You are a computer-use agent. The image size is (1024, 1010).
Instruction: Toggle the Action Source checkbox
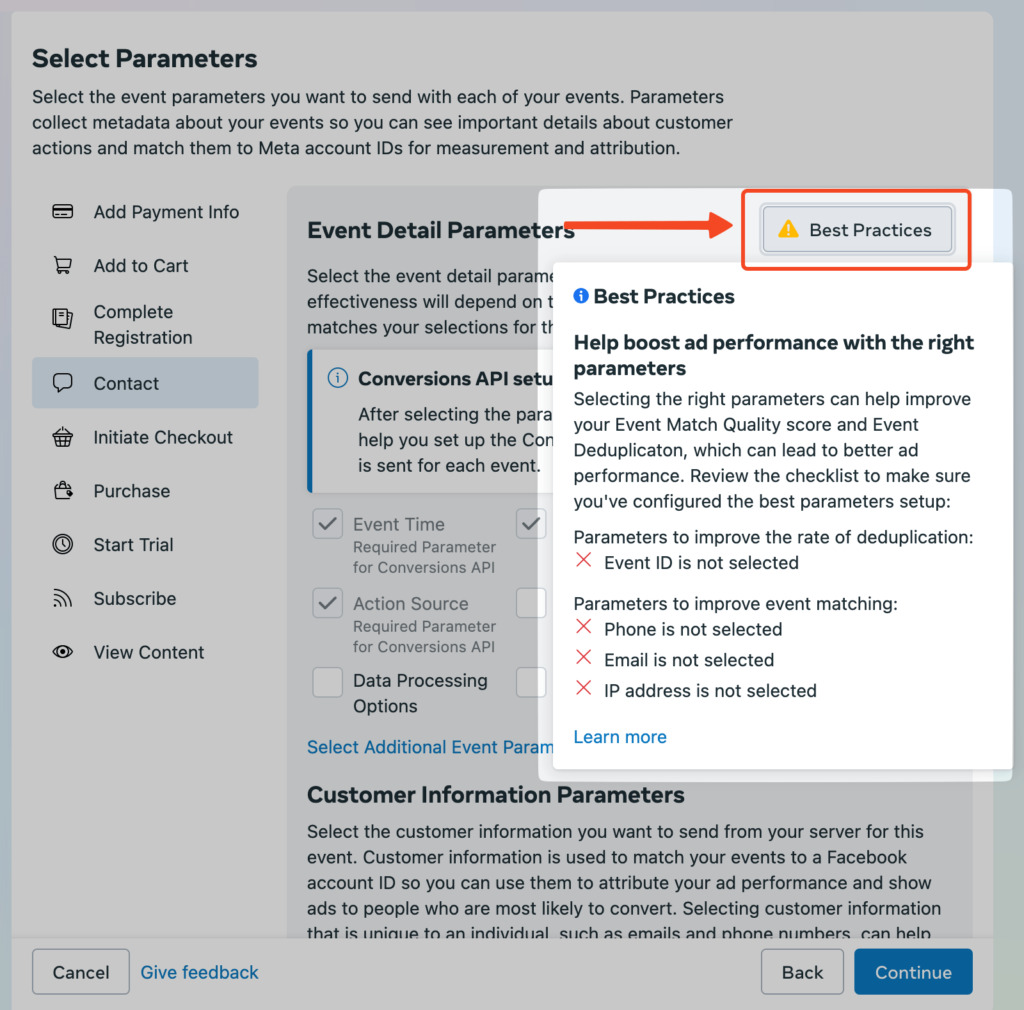pyautogui.click(x=328, y=604)
